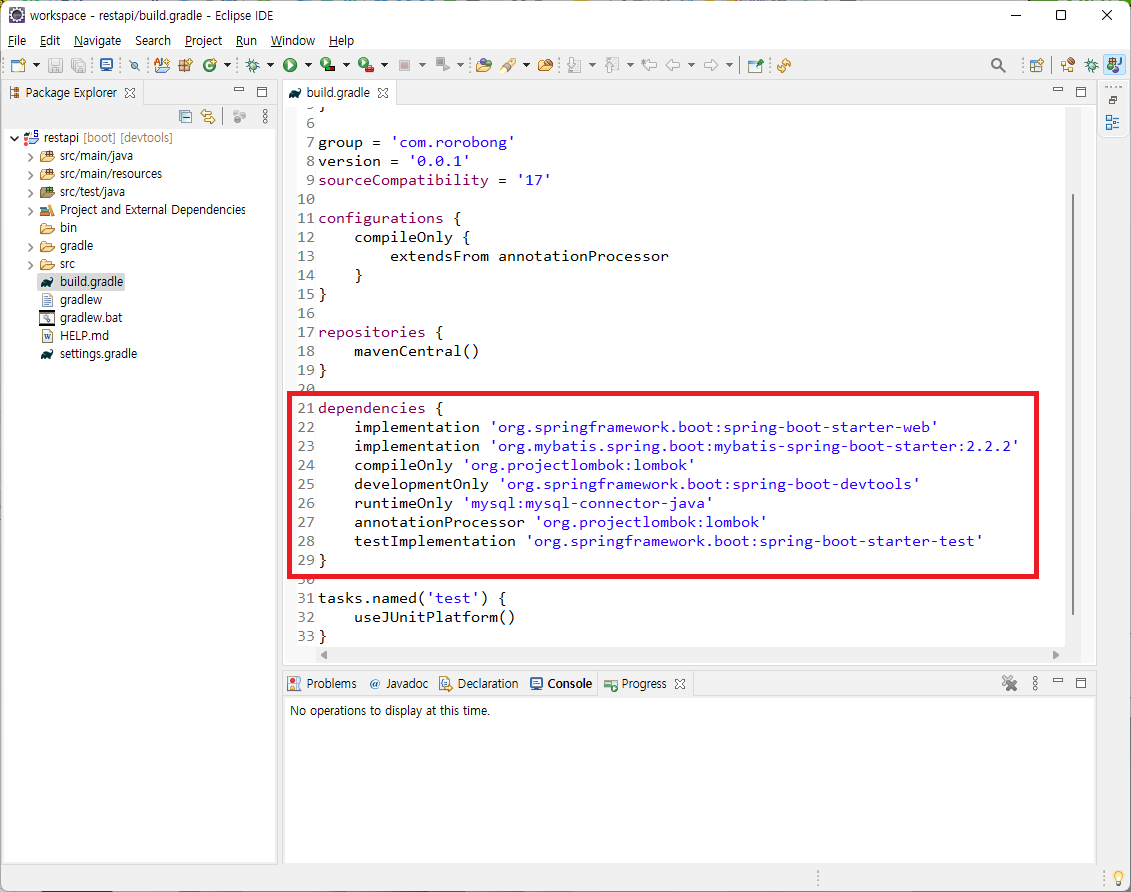Click the Coverage run icon
1131x892 pixels.
pos(328,66)
